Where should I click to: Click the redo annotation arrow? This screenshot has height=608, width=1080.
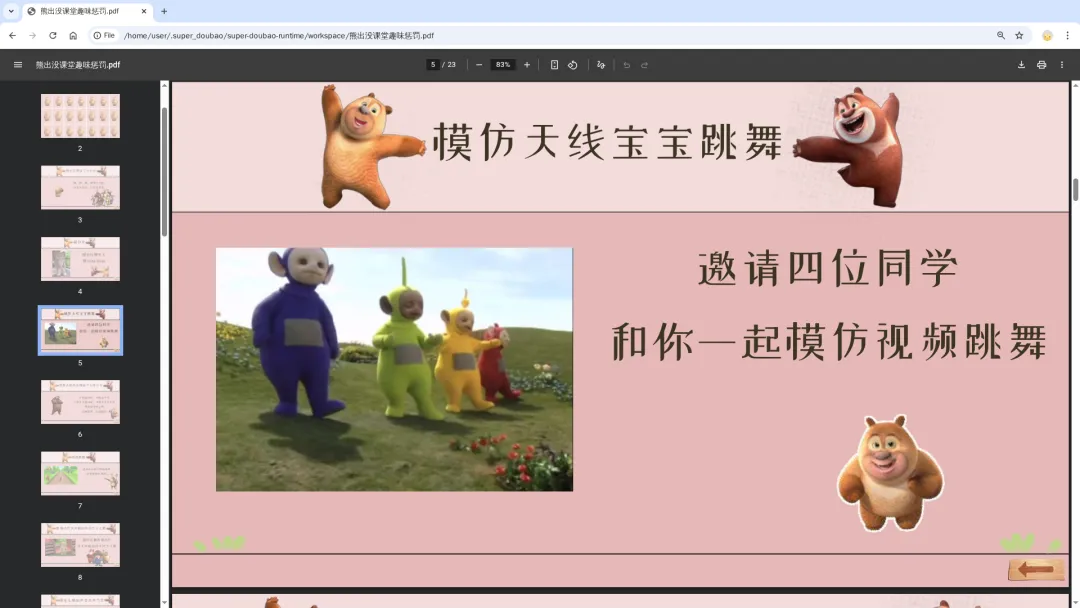645,65
